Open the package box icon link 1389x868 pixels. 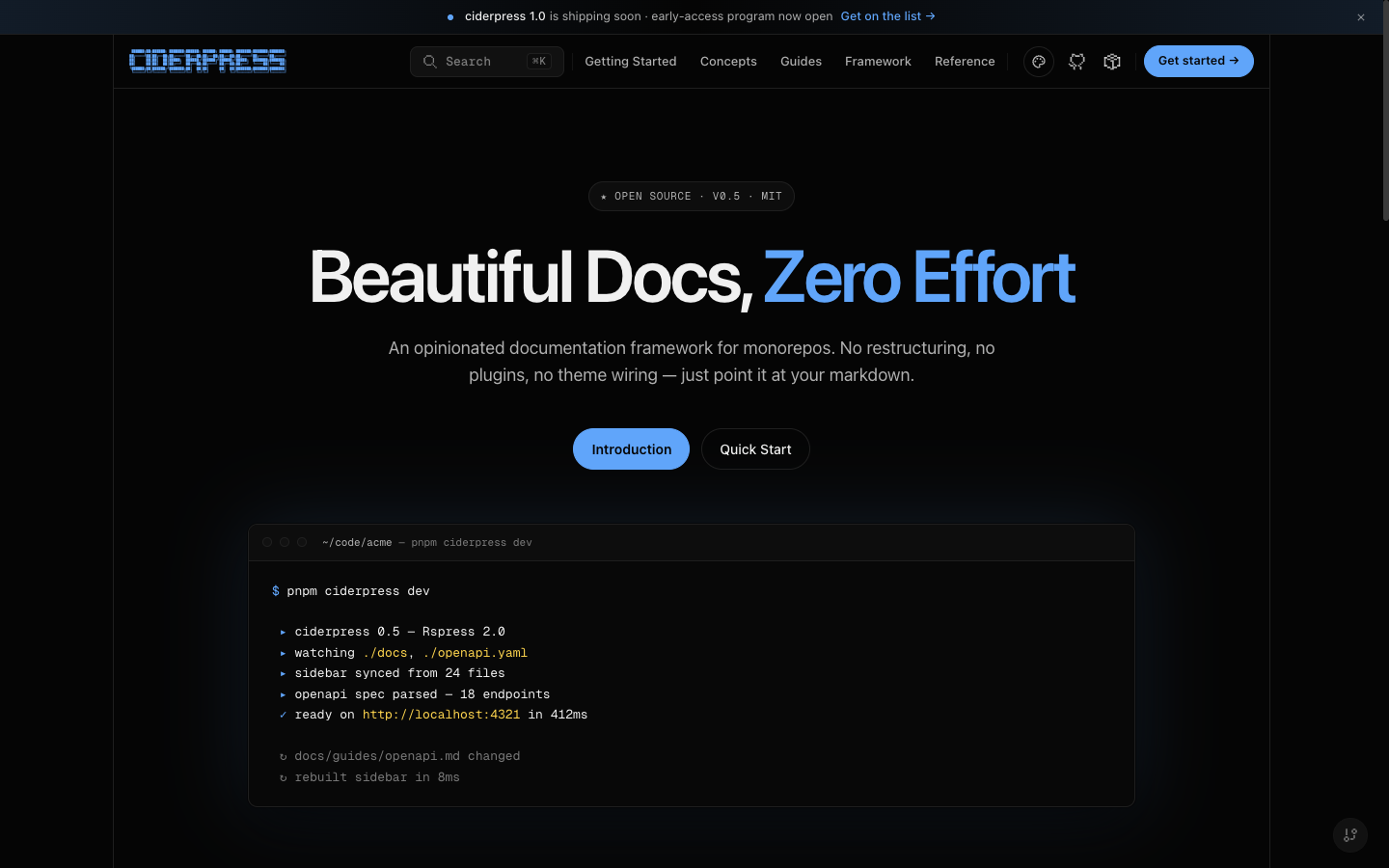[1112, 62]
